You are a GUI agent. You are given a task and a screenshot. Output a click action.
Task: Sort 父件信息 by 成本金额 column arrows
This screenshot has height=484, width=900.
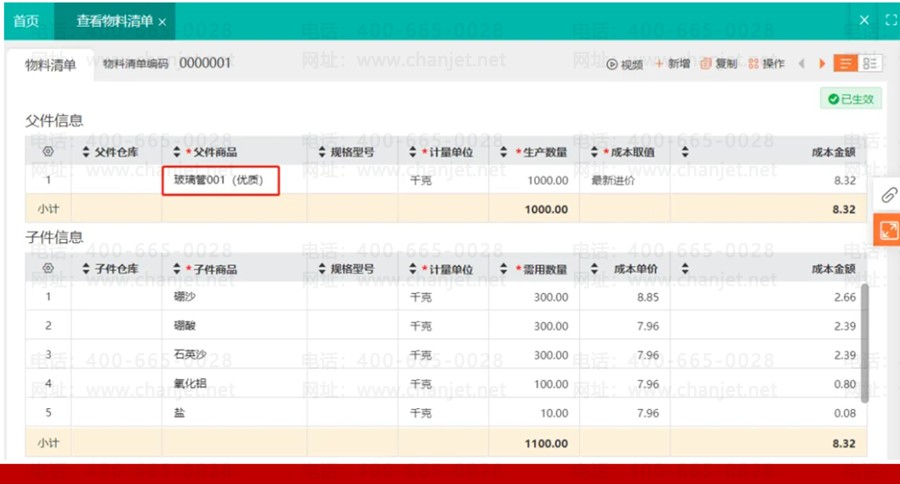point(685,152)
